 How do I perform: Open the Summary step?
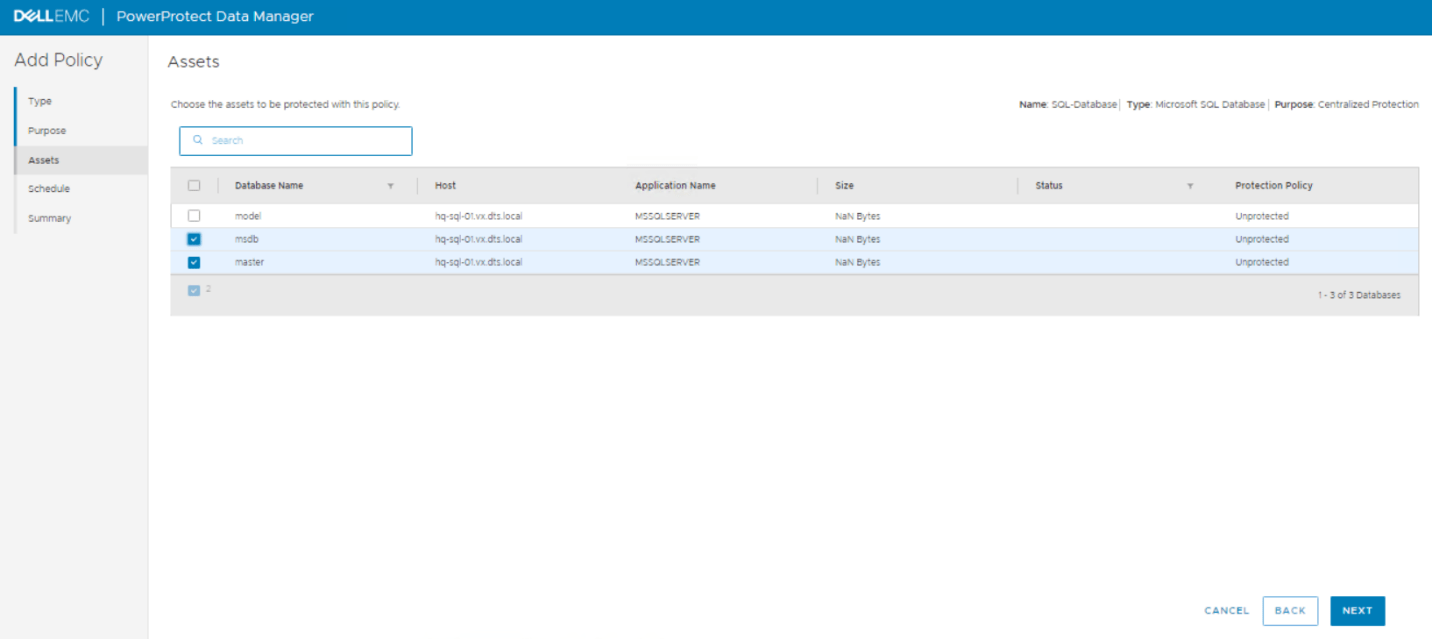pos(49,218)
